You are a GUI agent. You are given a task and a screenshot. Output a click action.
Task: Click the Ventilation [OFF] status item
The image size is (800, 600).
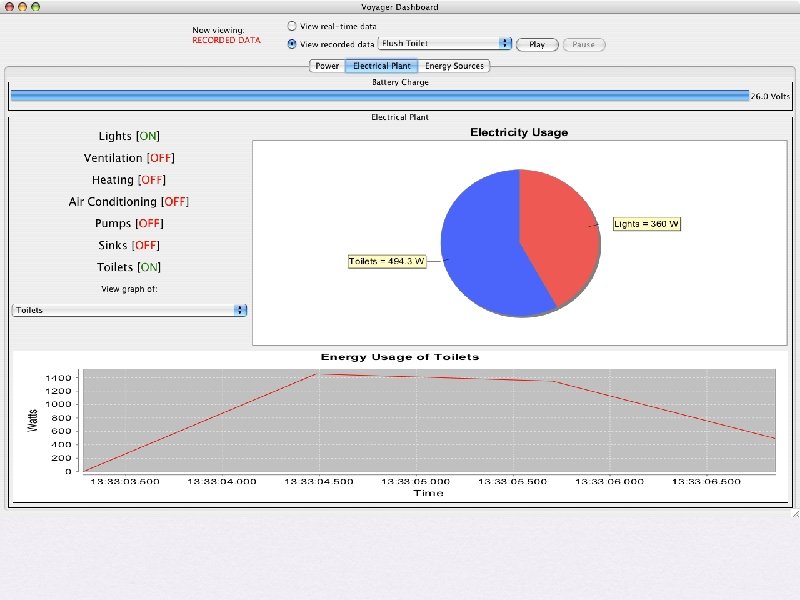(x=129, y=158)
